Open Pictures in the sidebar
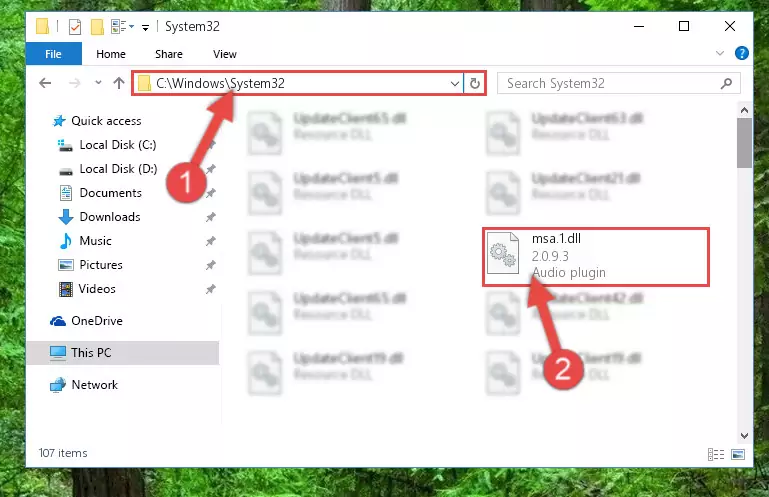This screenshot has width=769, height=497. (x=101, y=265)
